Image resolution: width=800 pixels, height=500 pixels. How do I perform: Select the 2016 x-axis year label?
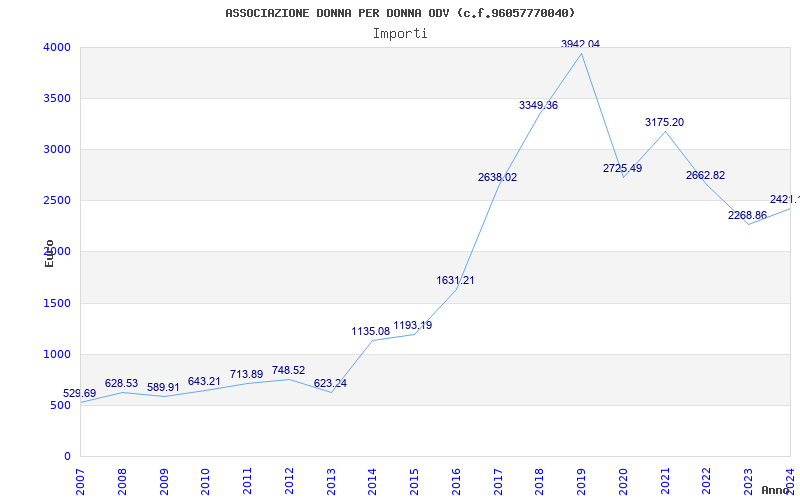pyautogui.click(x=456, y=482)
